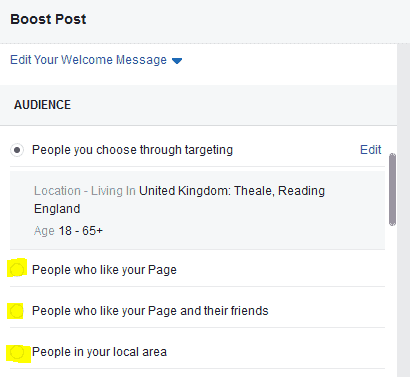Open the Edit Your Welcome Message link
Viewport: 410px width, 377px height.
pyautogui.click(x=88, y=60)
